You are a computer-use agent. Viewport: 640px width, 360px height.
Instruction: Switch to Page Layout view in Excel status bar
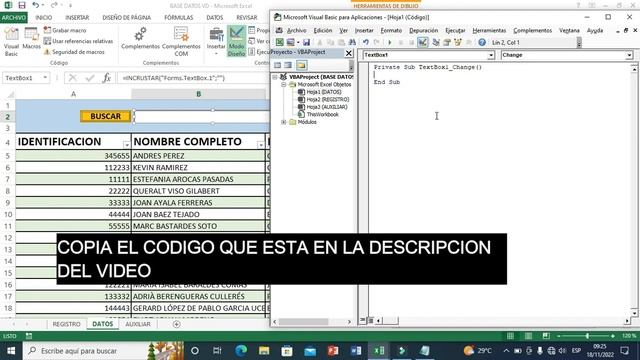tap(528, 336)
